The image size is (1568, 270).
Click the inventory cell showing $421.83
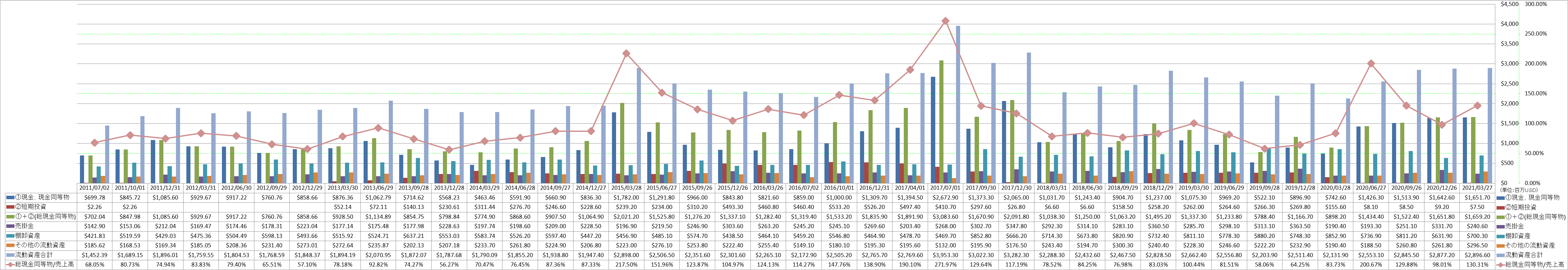(94, 236)
